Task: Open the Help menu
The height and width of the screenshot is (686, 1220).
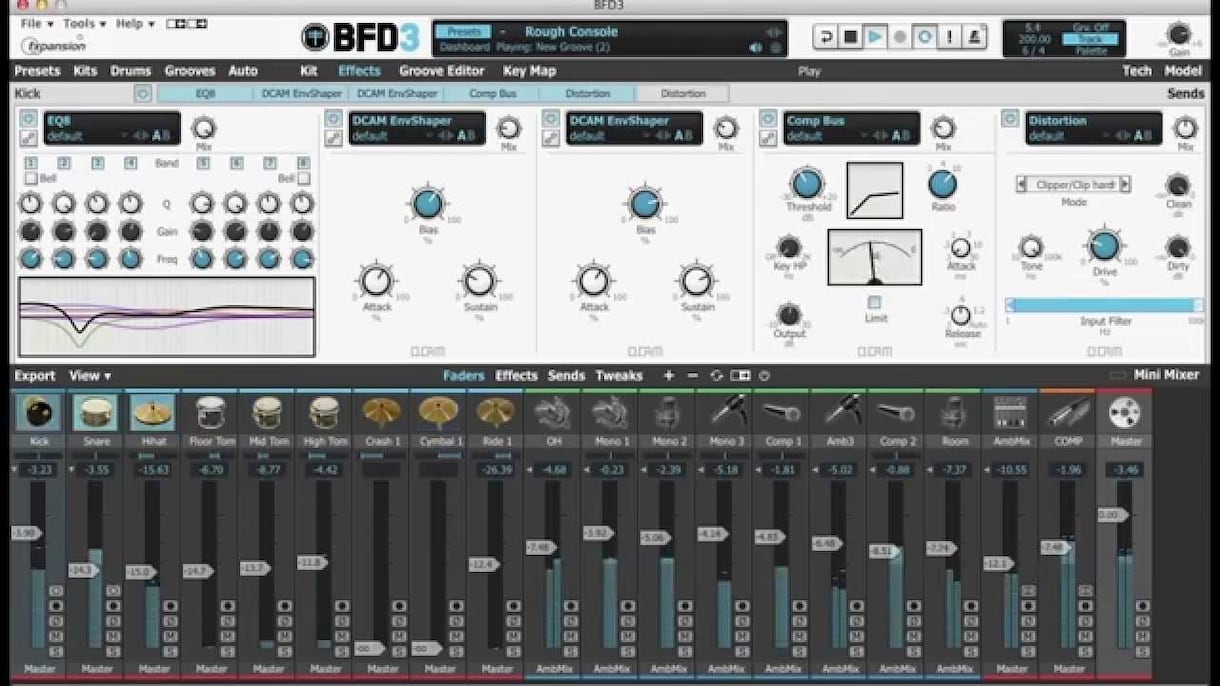Action: tap(135, 23)
